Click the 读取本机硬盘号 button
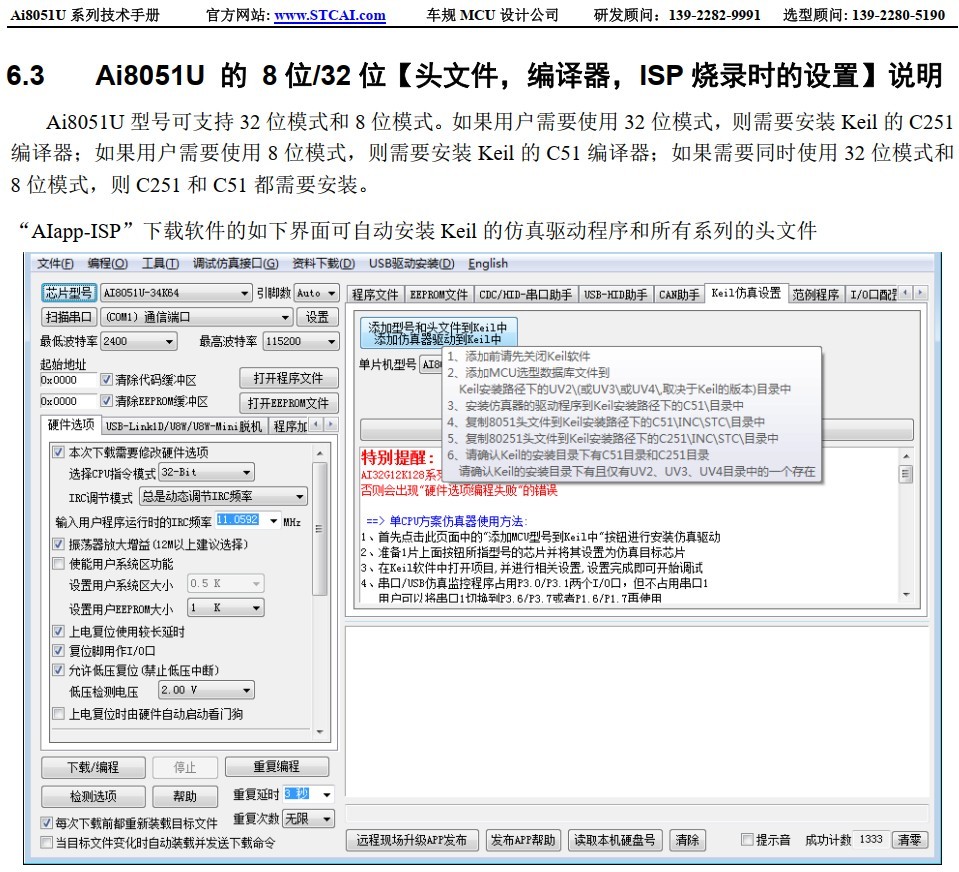The image size is (959, 872). tap(614, 840)
